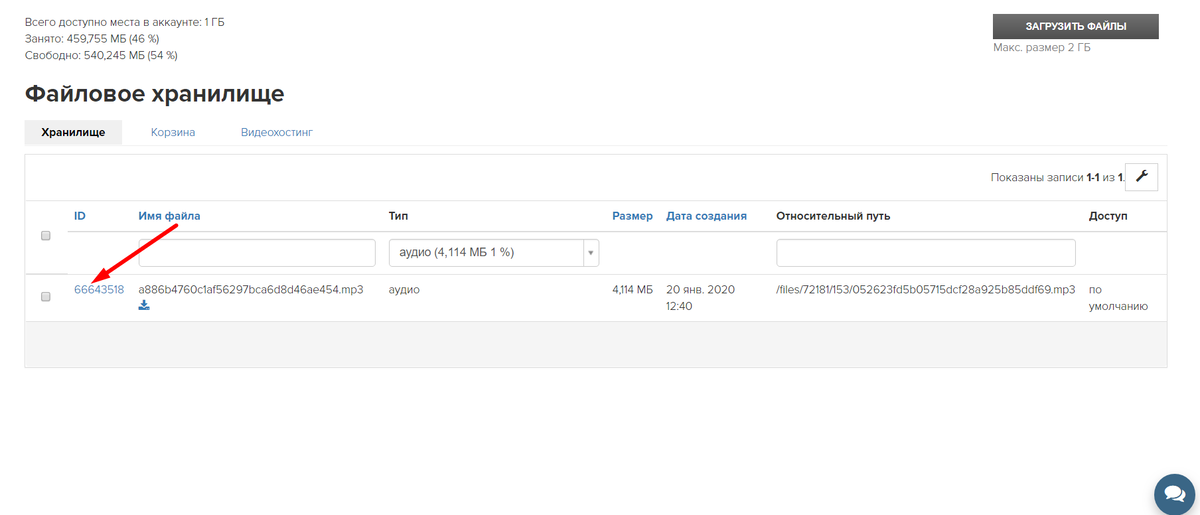This screenshot has width=1200, height=515.
Task: Click the mp3 file name text
Action: (x=250, y=290)
